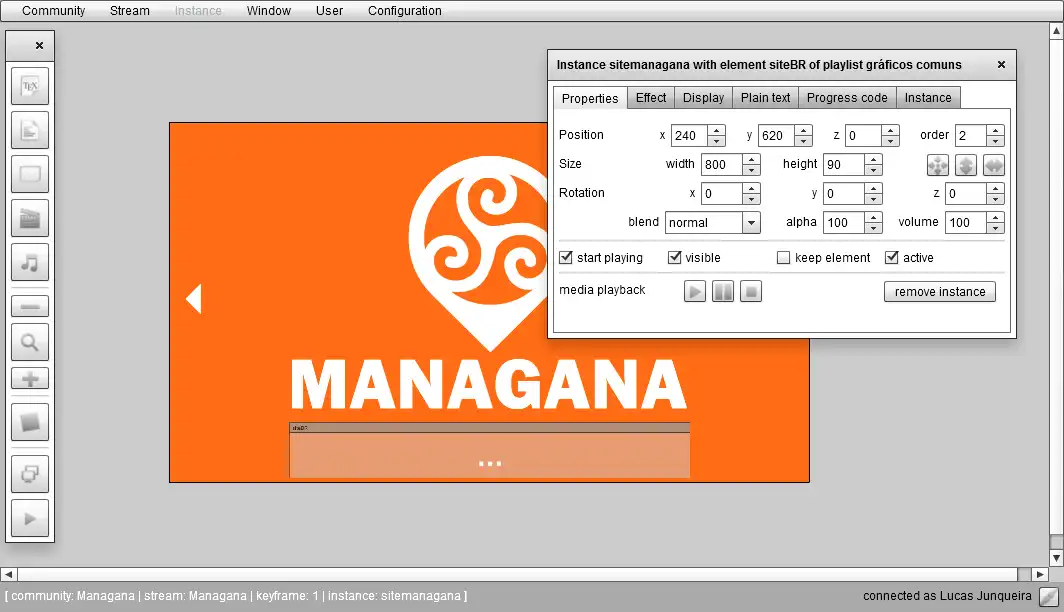Click the horizontal scrollbar right arrow
Viewport: 1064px width, 612px height.
pyautogui.click(x=1041, y=575)
